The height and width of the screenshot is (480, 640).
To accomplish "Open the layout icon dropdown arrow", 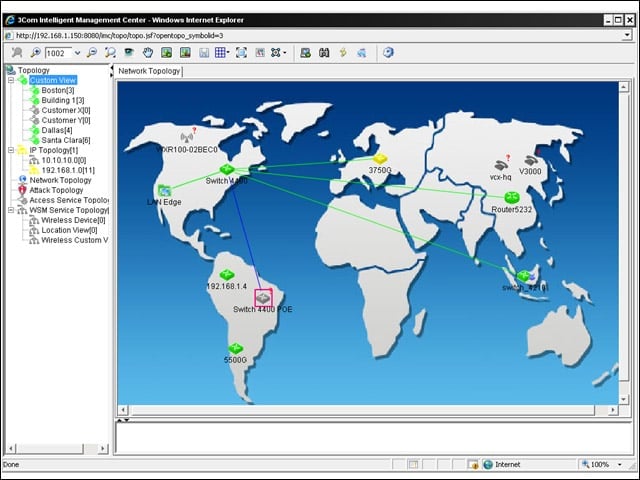I will click(x=284, y=52).
